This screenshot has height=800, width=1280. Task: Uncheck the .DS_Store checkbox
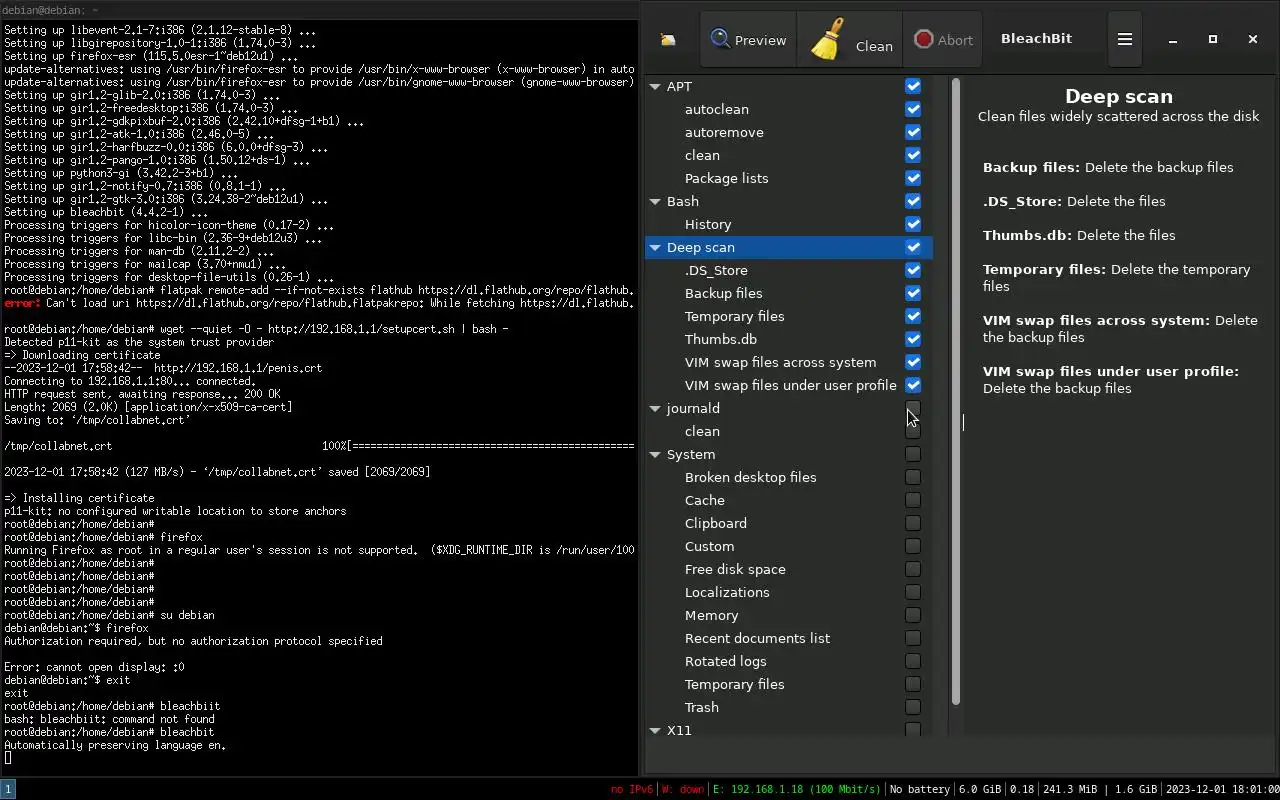pos(913,270)
